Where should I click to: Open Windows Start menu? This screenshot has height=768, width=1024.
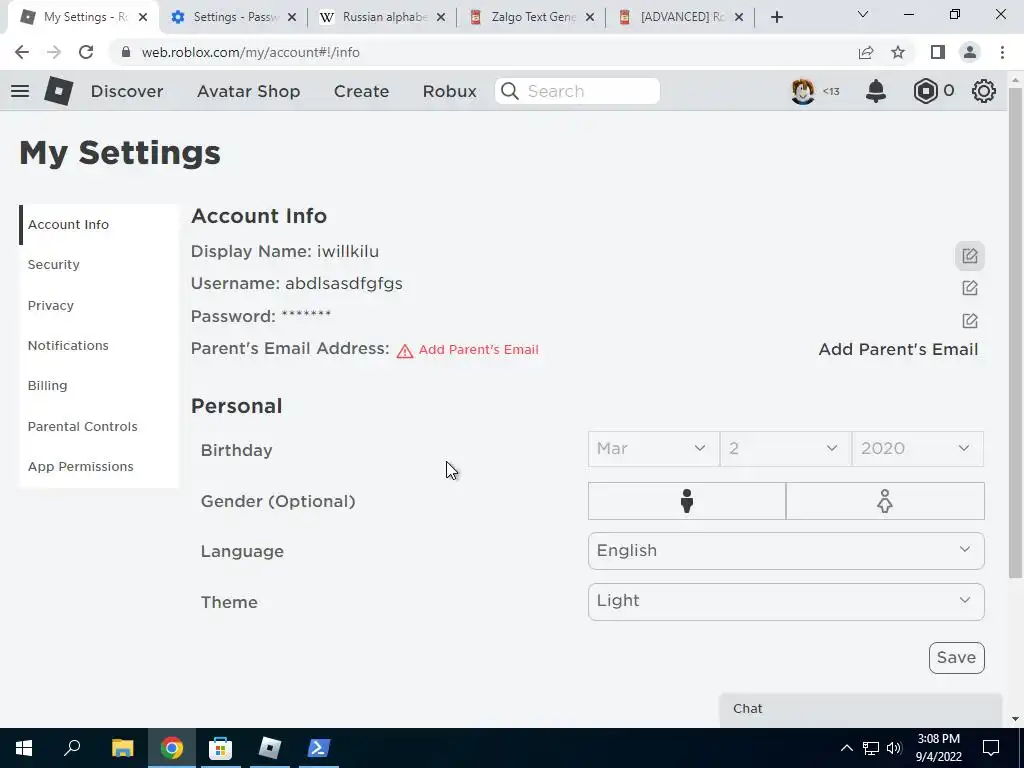[x=24, y=748]
